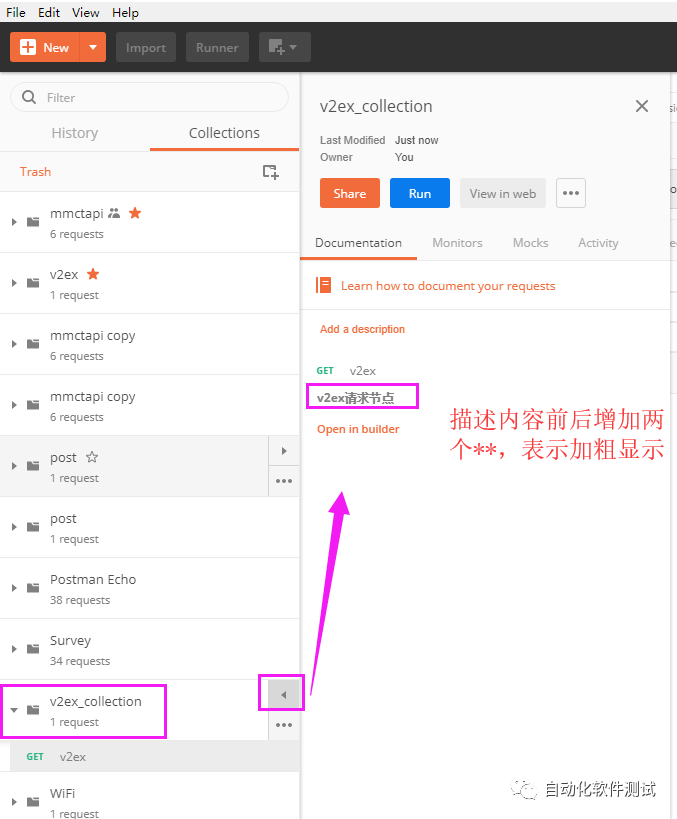Open the View menu

coord(86,13)
